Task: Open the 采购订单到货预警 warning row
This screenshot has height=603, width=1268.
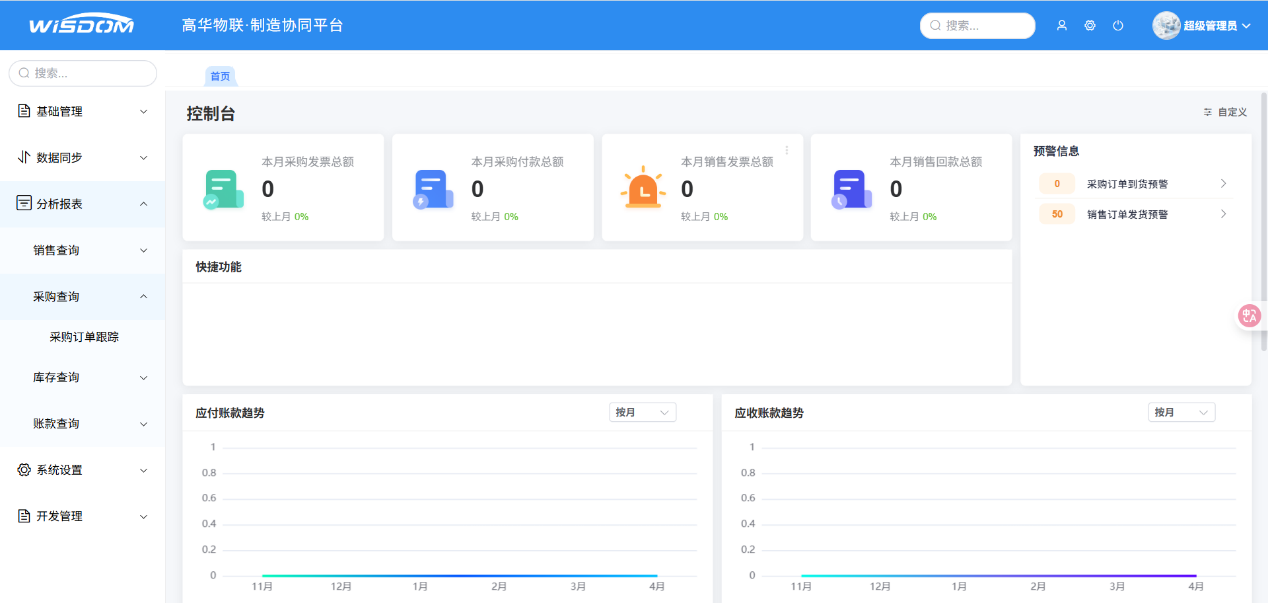Action: click(1136, 184)
